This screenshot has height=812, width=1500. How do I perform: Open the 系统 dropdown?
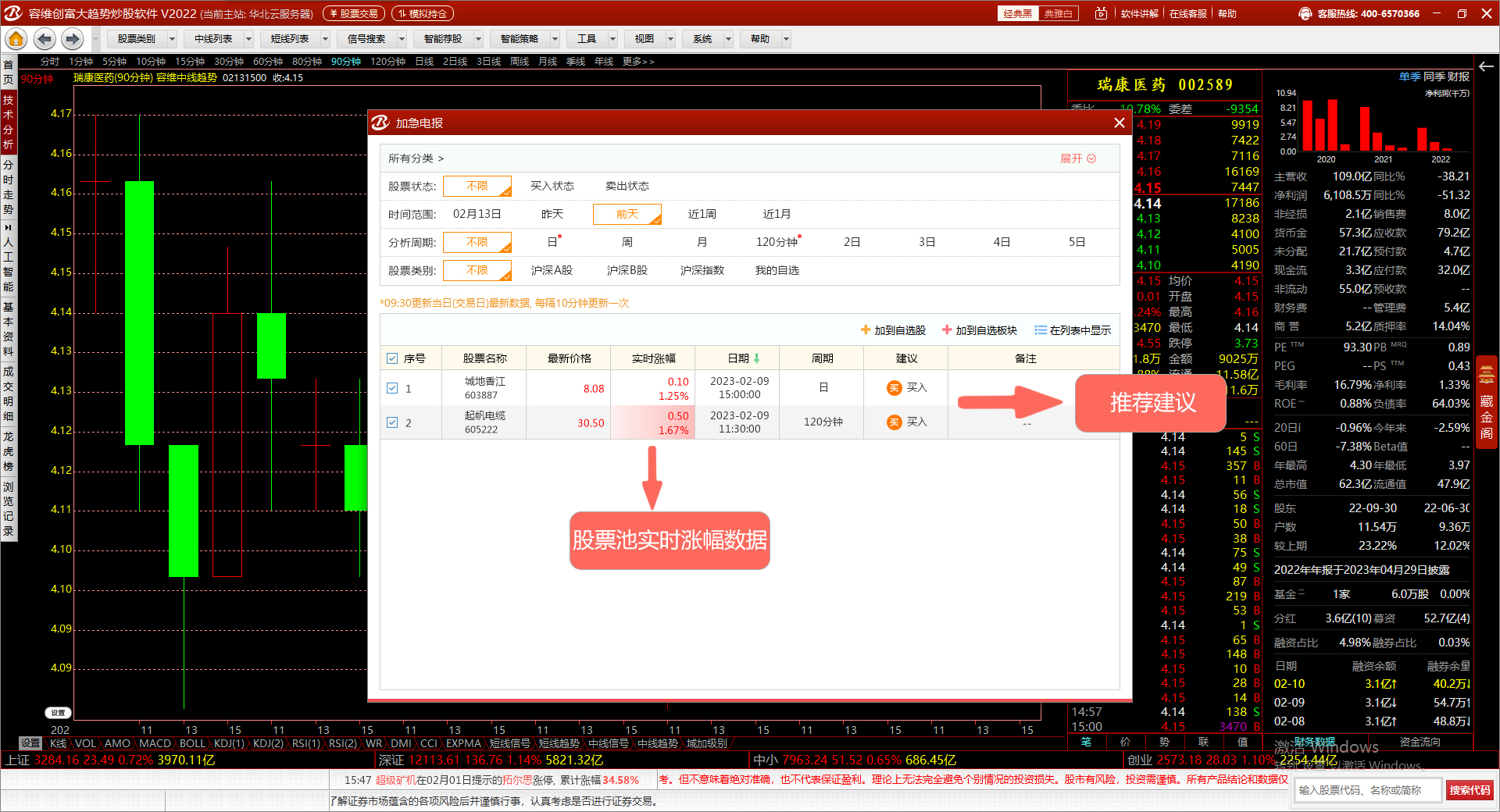pos(709,38)
